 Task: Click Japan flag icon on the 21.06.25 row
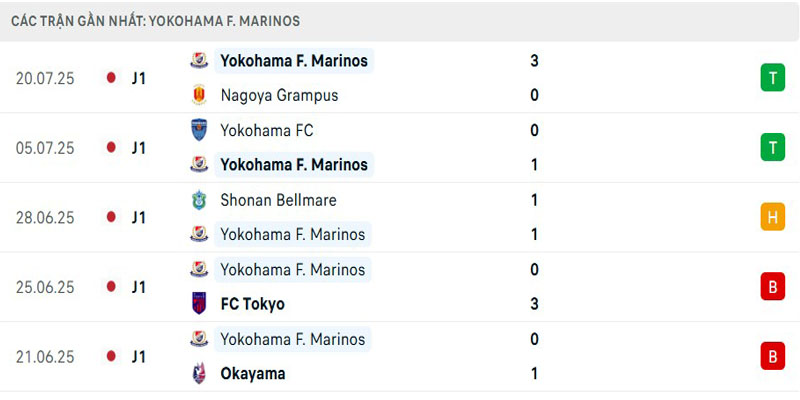(111, 357)
